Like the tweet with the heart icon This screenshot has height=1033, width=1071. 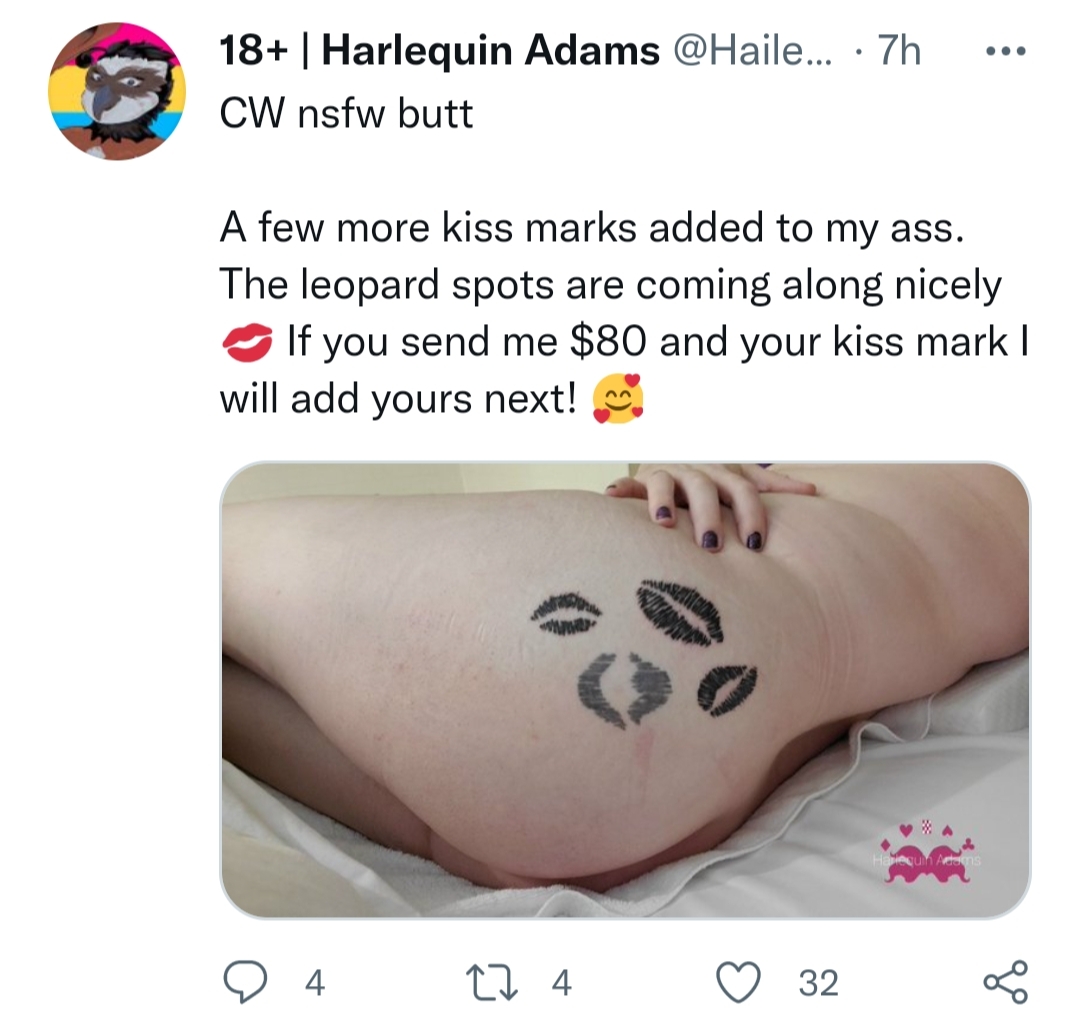[x=739, y=982]
